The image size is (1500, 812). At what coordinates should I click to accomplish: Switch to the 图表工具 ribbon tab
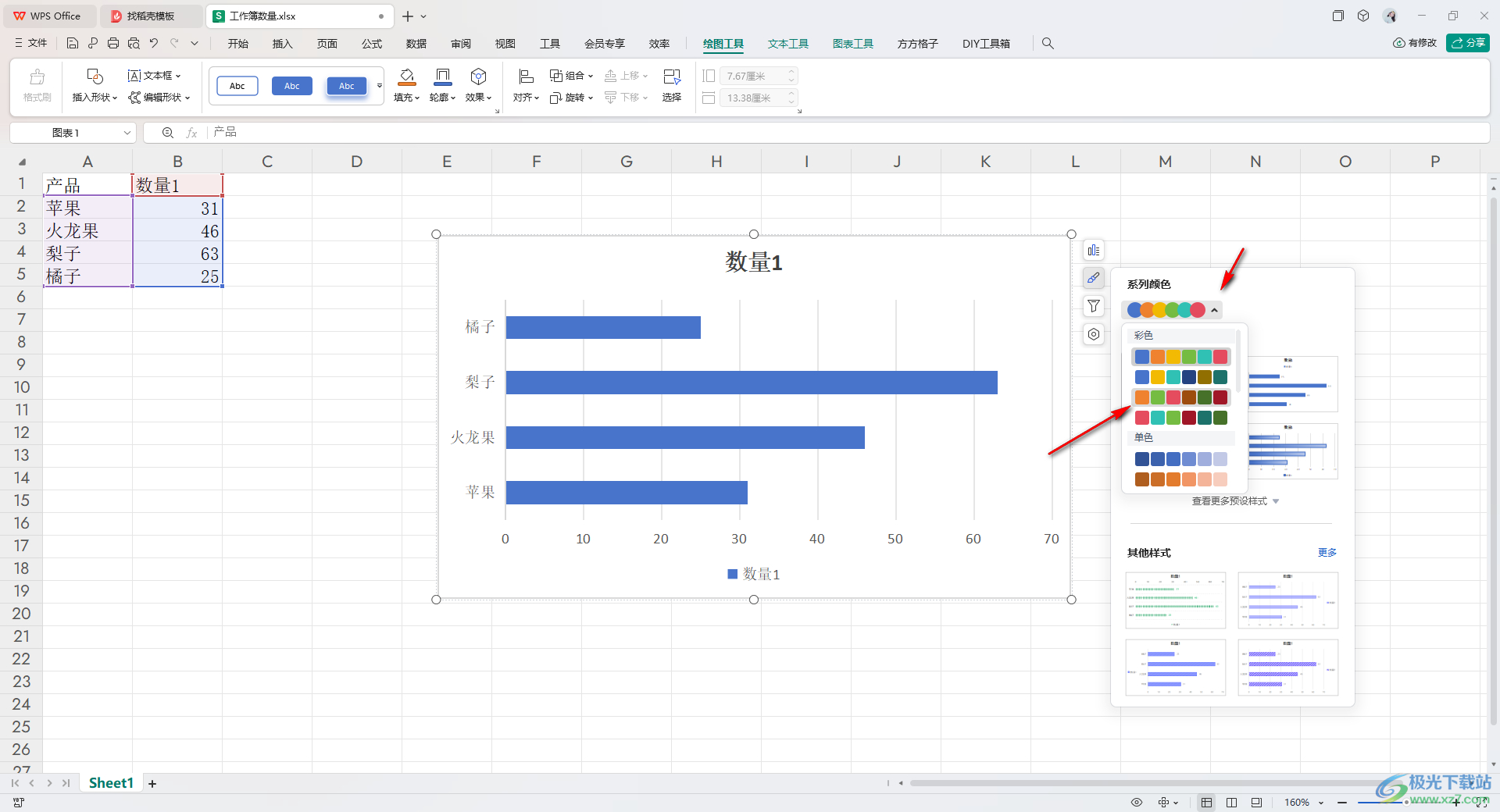click(852, 44)
